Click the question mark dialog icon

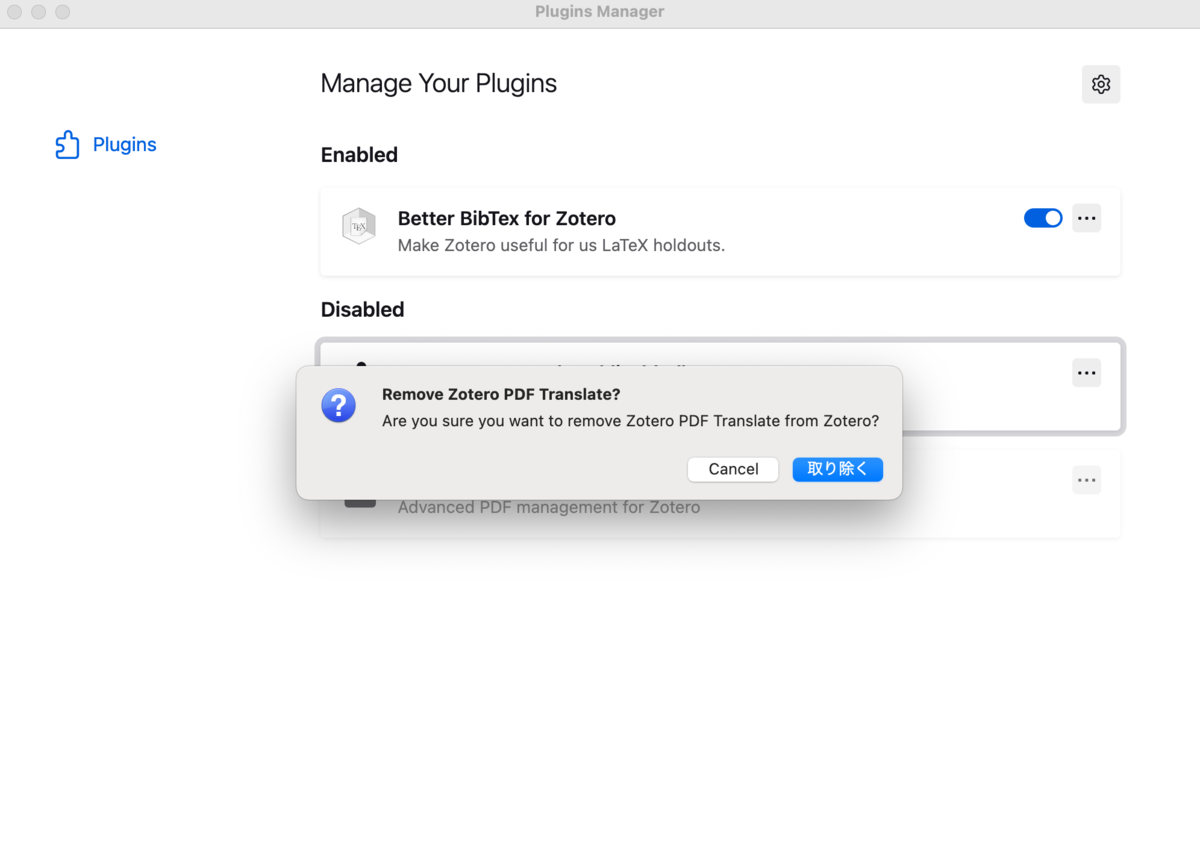pos(338,406)
